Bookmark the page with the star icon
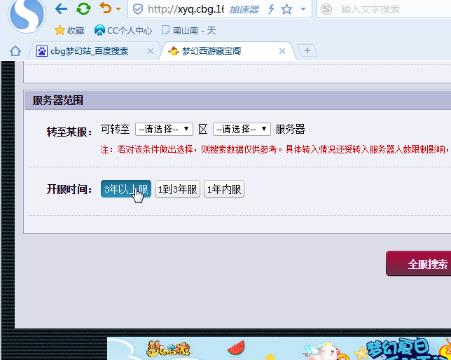The width and height of the screenshot is (451, 360). pyautogui.click(x=287, y=9)
